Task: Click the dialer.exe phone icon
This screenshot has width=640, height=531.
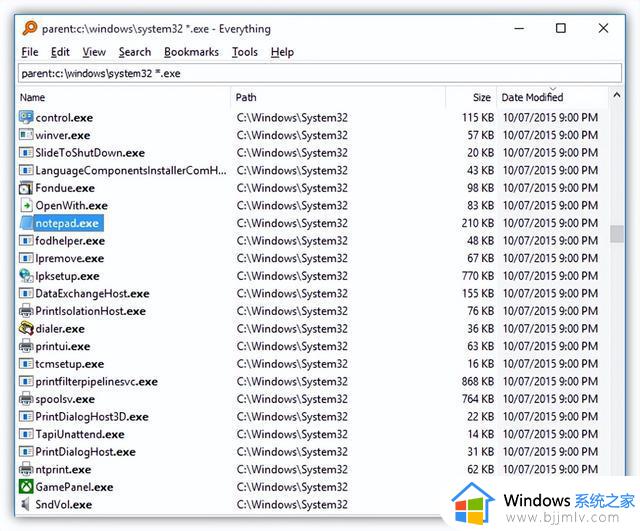Action: point(26,329)
